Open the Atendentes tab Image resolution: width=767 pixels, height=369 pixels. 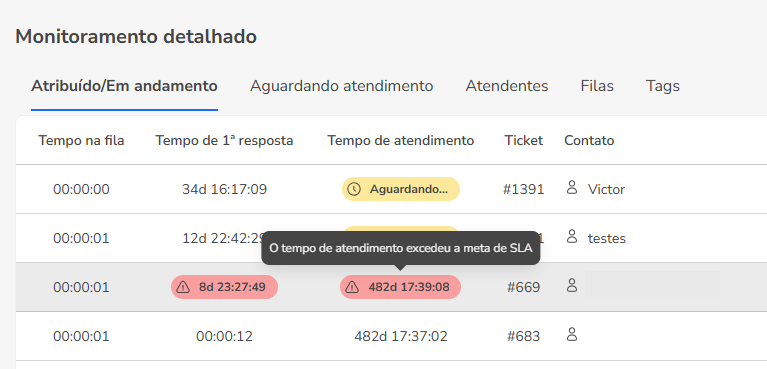coord(507,86)
